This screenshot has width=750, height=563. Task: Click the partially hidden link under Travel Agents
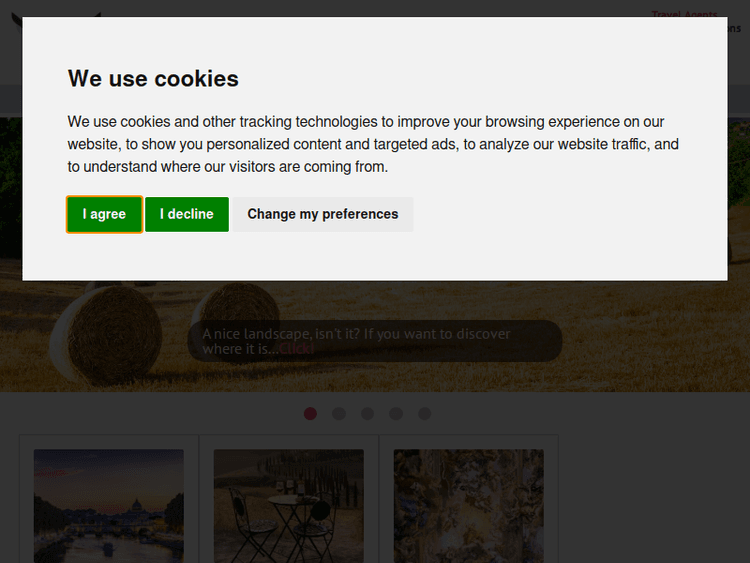(736, 28)
